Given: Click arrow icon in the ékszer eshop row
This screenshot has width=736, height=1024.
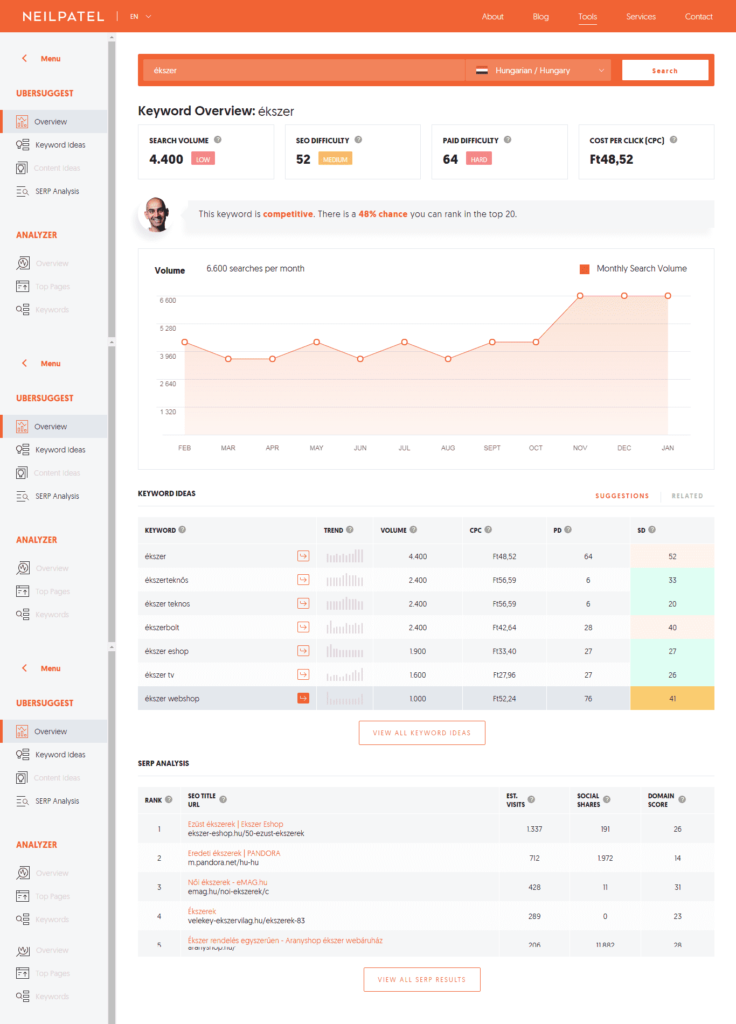Looking at the screenshot, I should [x=303, y=650].
